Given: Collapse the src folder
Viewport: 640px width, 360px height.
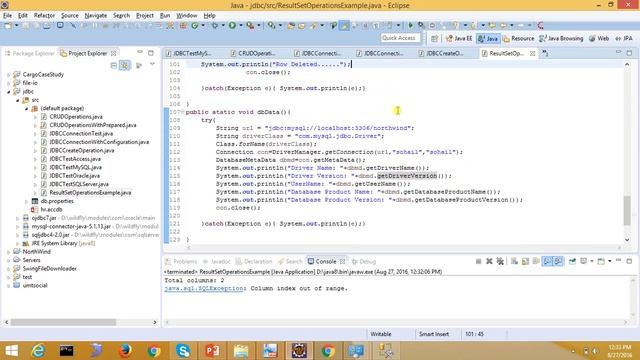Looking at the screenshot, I should click(18, 100).
